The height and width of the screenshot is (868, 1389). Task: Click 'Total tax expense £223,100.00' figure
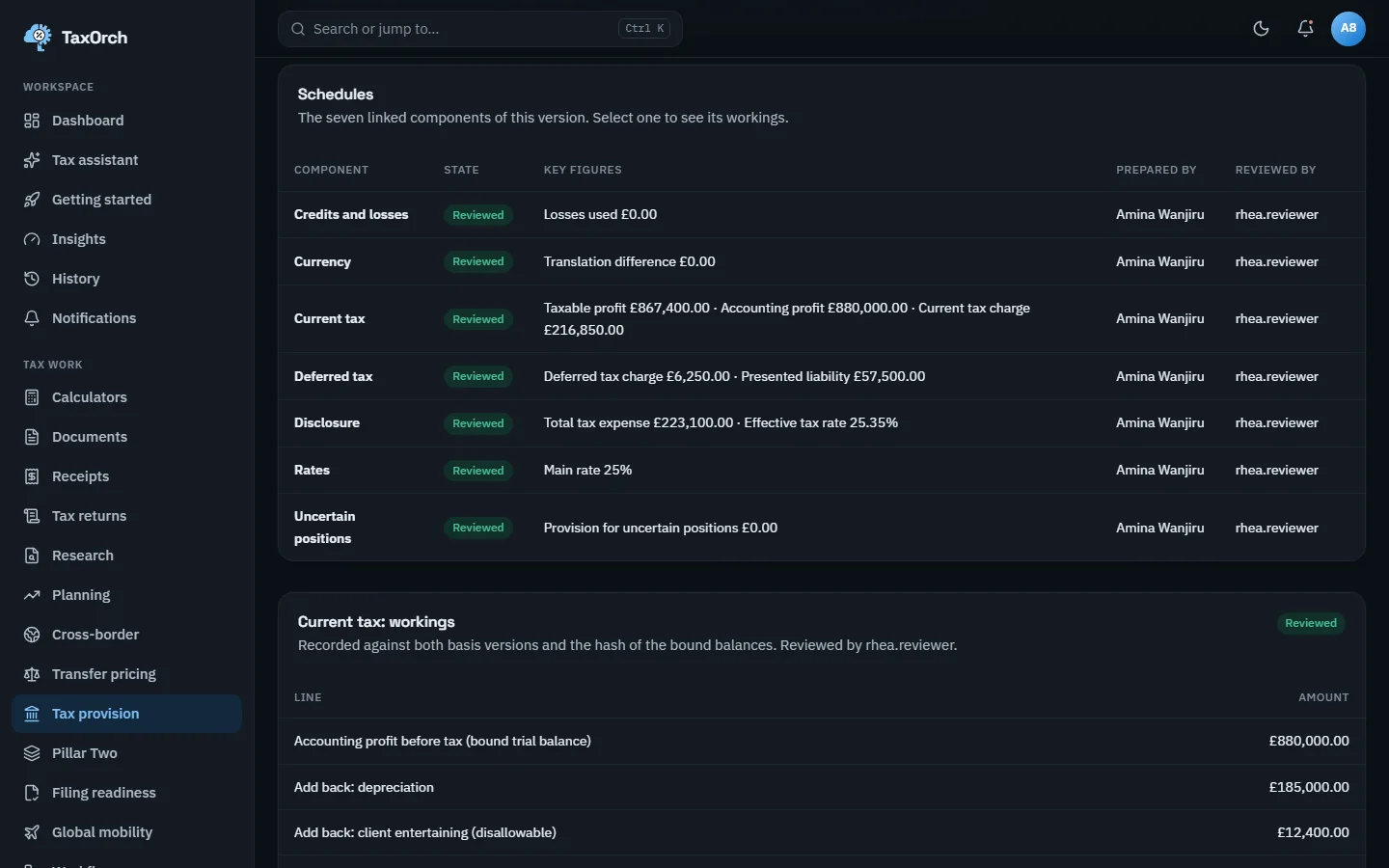pos(639,422)
